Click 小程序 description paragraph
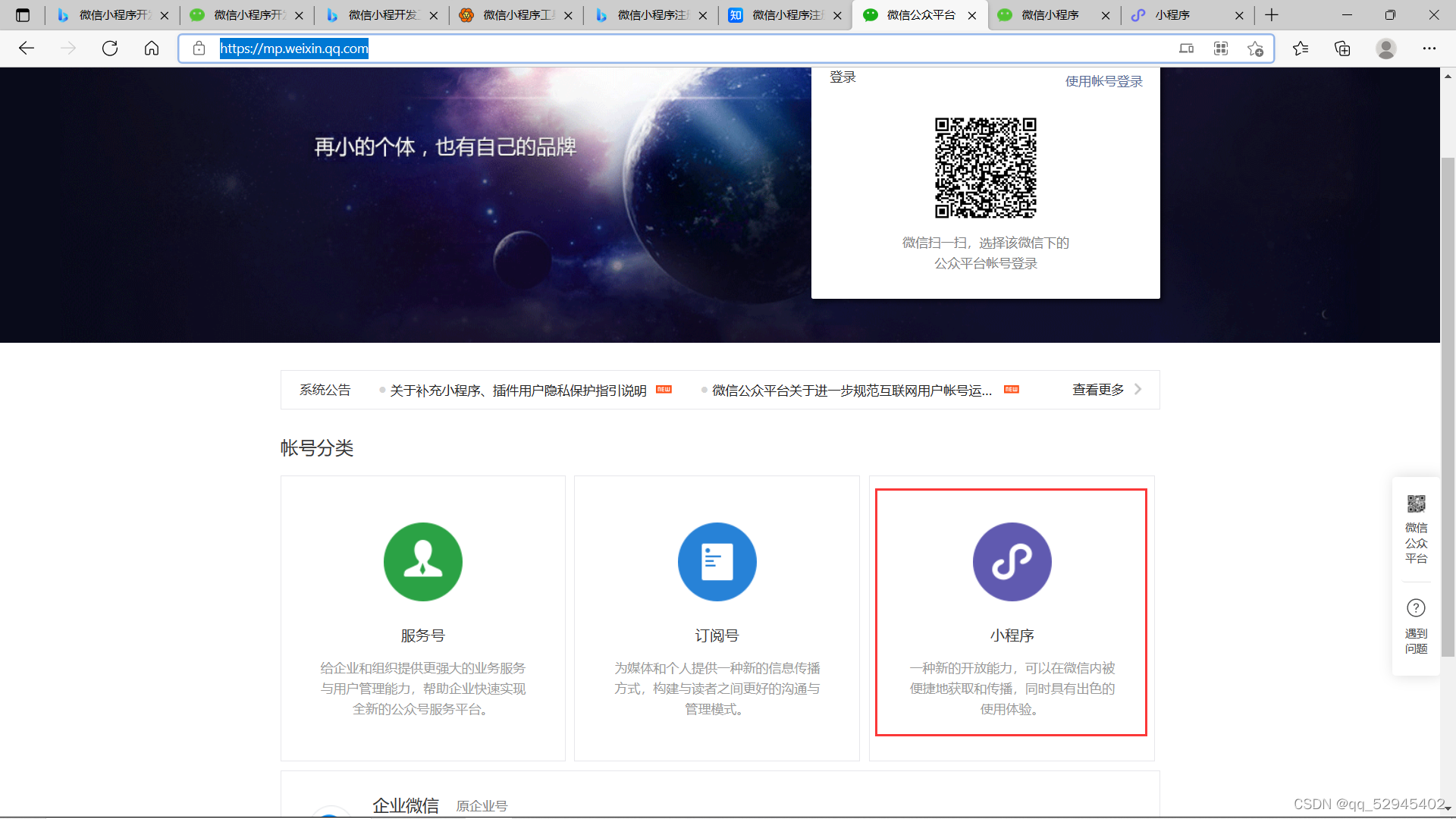The width and height of the screenshot is (1456, 819). 1012,689
